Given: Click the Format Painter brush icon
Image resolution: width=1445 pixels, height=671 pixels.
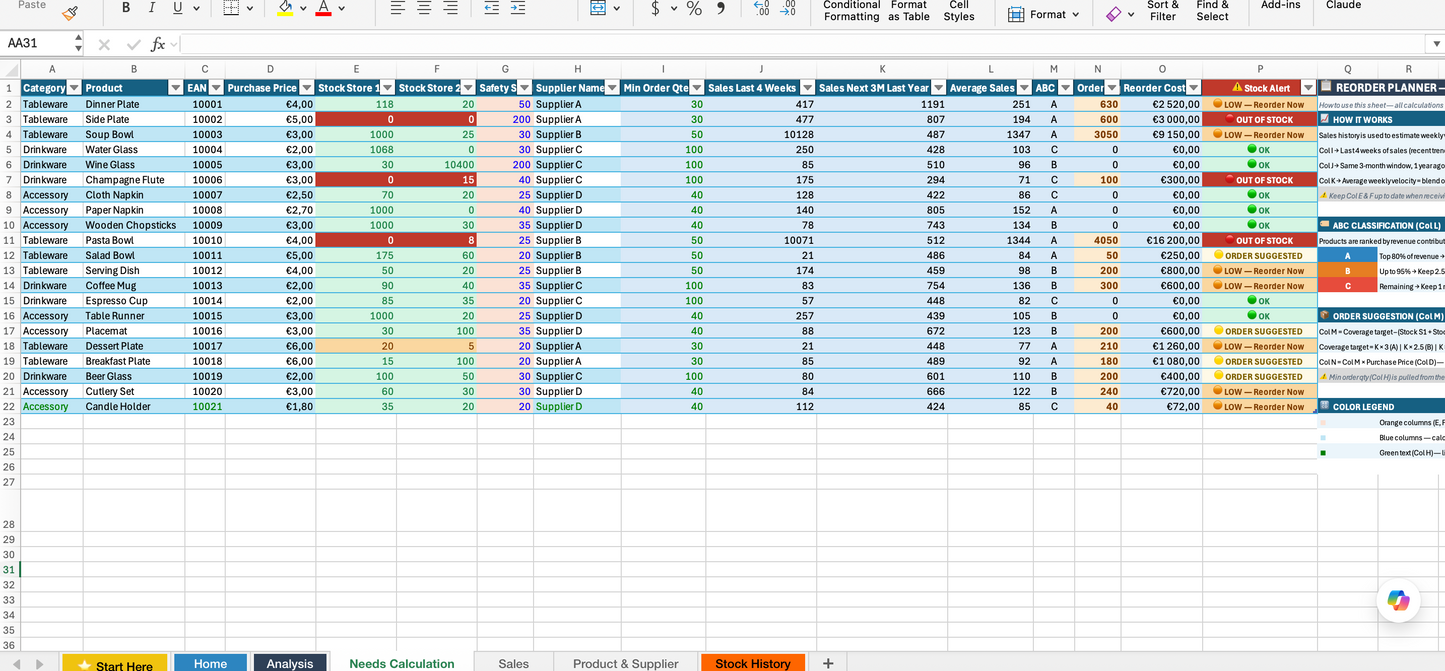Looking at the screenshot, I should pos(70,13).
